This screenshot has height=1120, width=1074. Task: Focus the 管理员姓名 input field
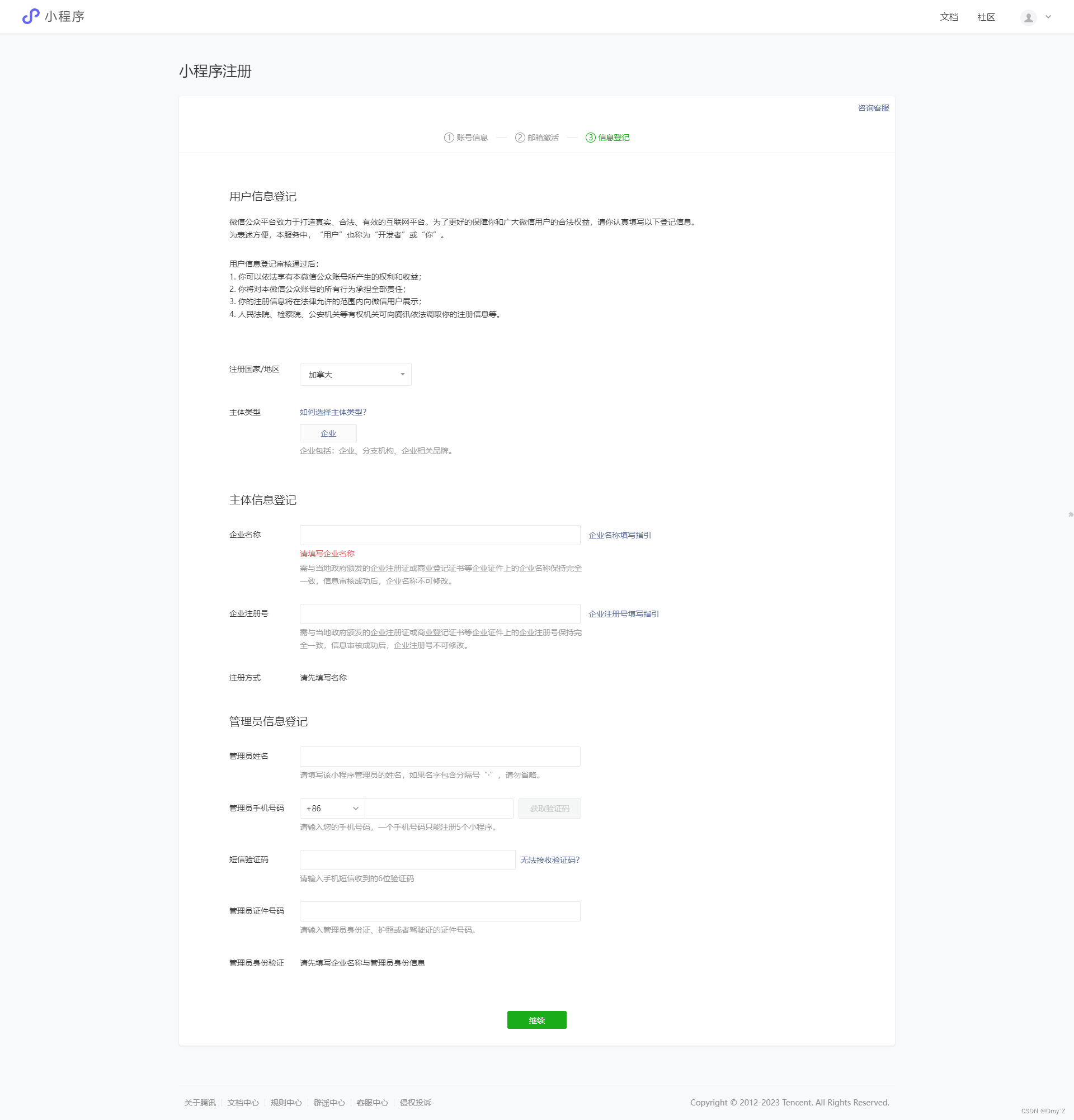point(440,756)
